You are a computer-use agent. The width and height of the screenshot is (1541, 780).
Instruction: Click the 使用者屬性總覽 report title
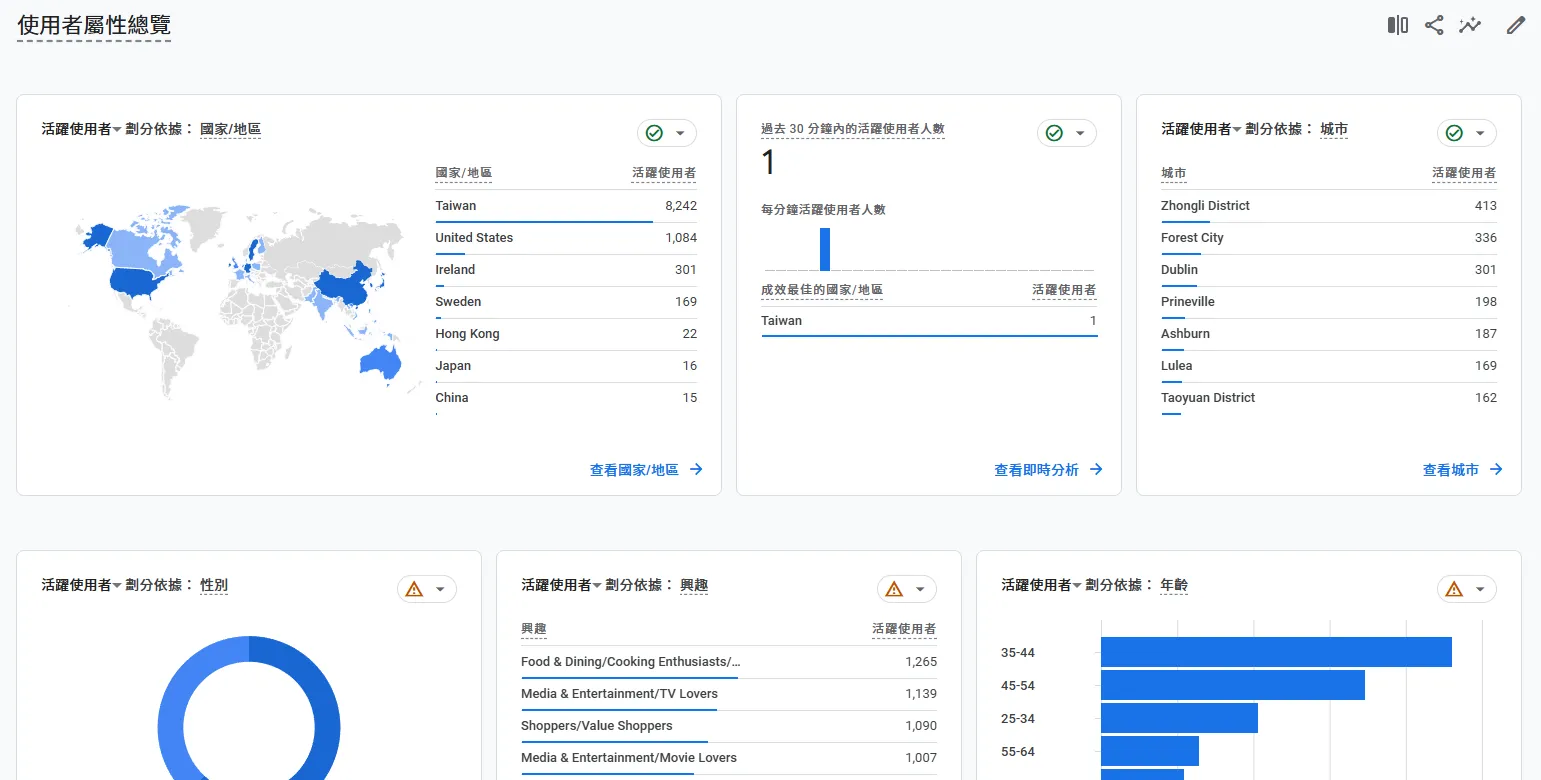pyautogui.click(x=94, y=26)
